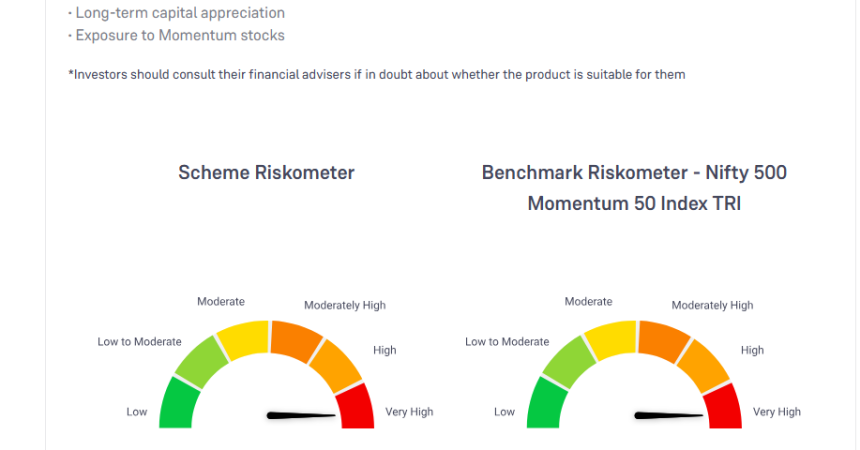
Task: Click the red segment of the Benchmark Riskometer
Action: click(724, 406)
